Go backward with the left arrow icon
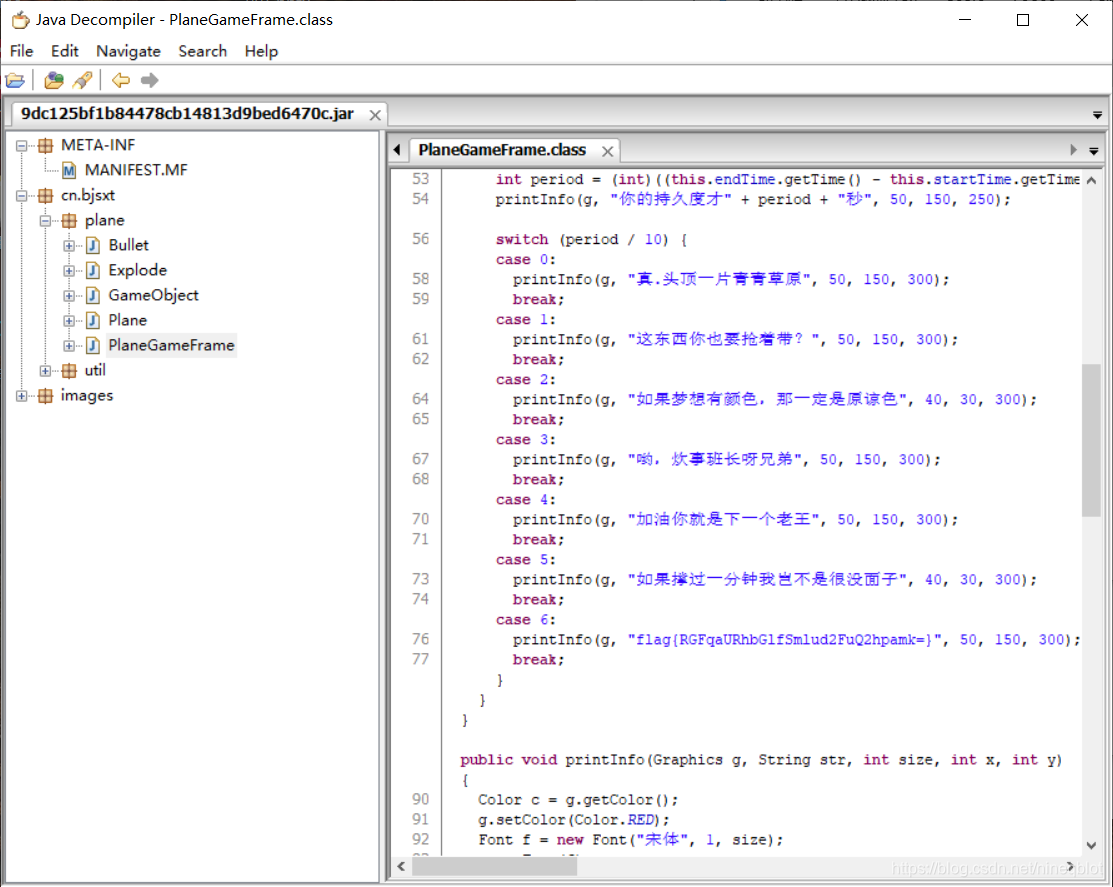This screenshot has height=887, width=1113. point(121,80)
